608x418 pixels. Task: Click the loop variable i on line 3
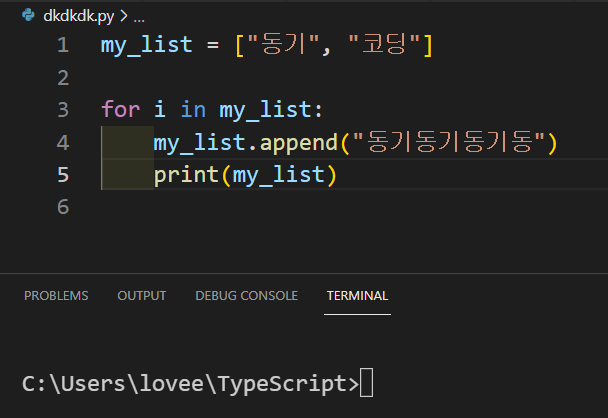(160, 109)
